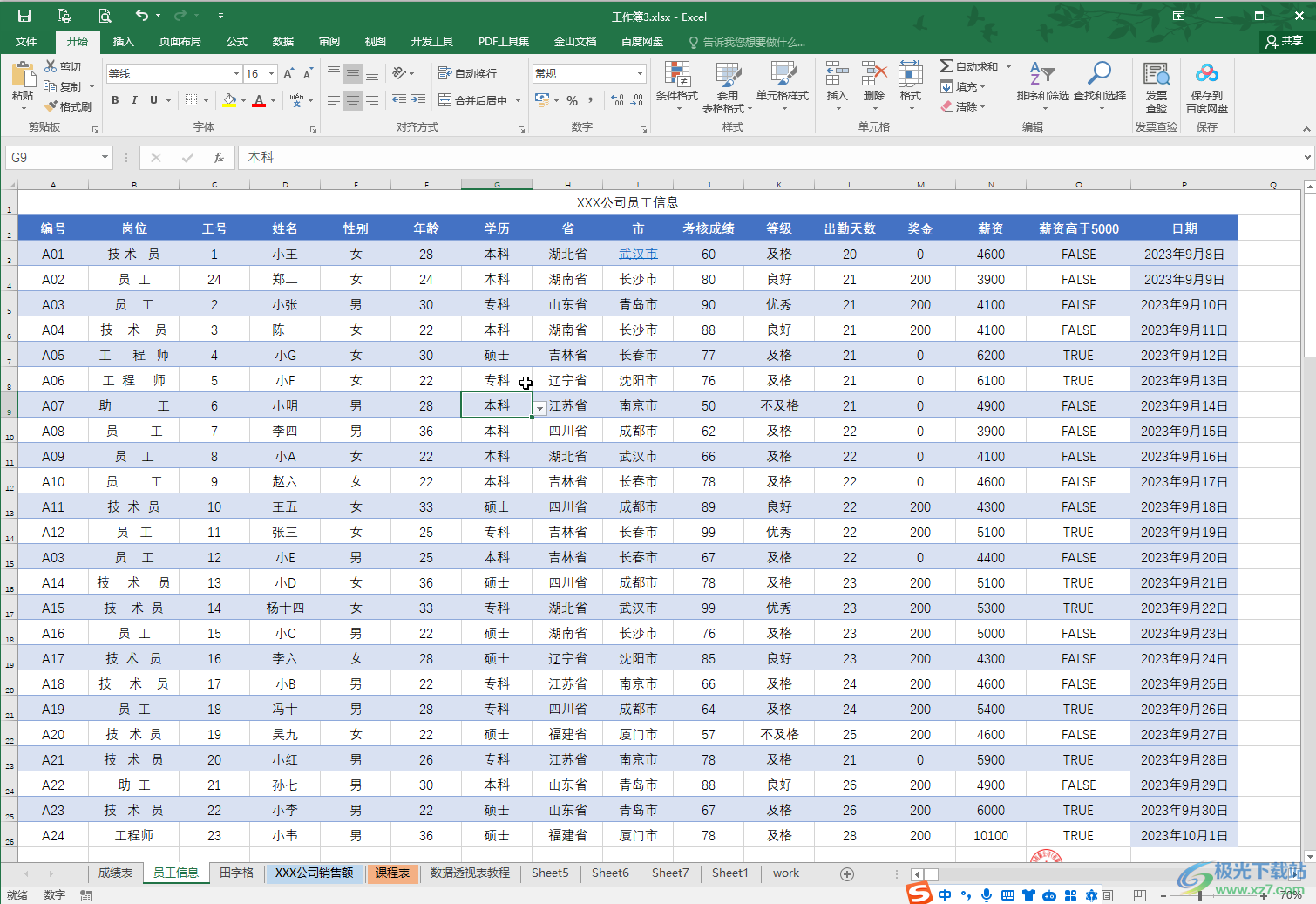
Task: Open Conditional Formatting icon
Action: pos(677,76)
